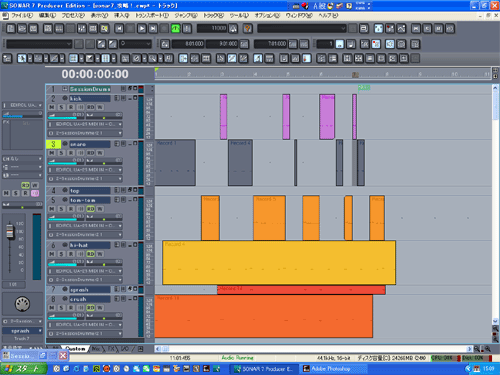This screenshot has width=500, height=375.
Task: Select the Custom tab below track list
Action: (75, 349)
